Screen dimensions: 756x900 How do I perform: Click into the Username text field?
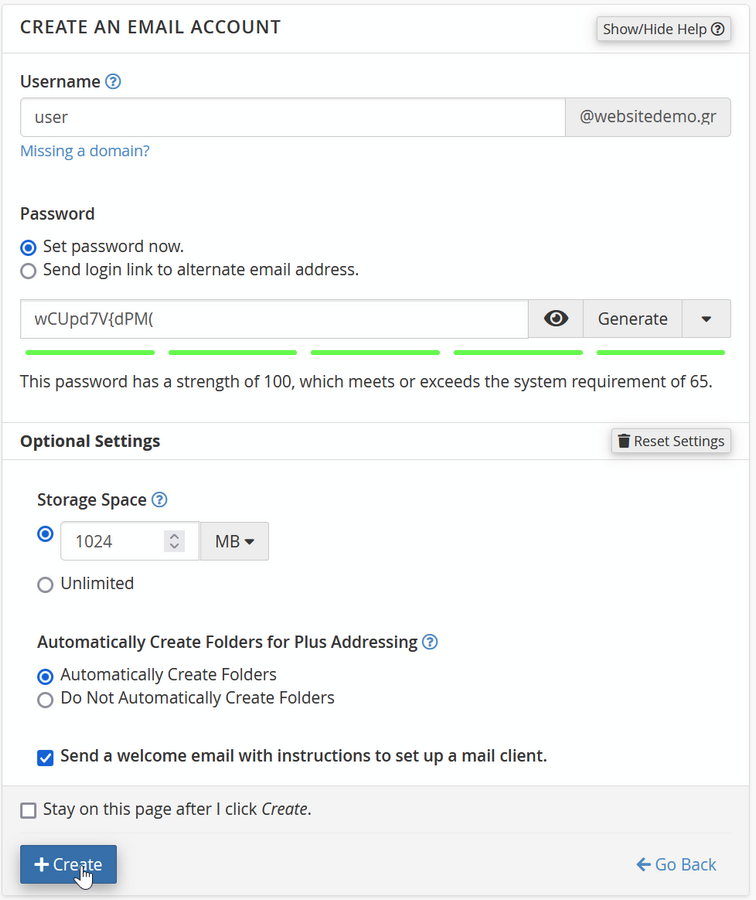coord(292,117)
